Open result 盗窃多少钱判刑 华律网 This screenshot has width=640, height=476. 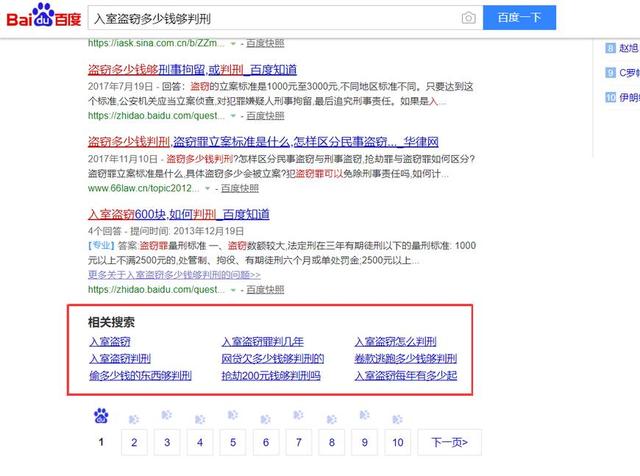[263, 142]
